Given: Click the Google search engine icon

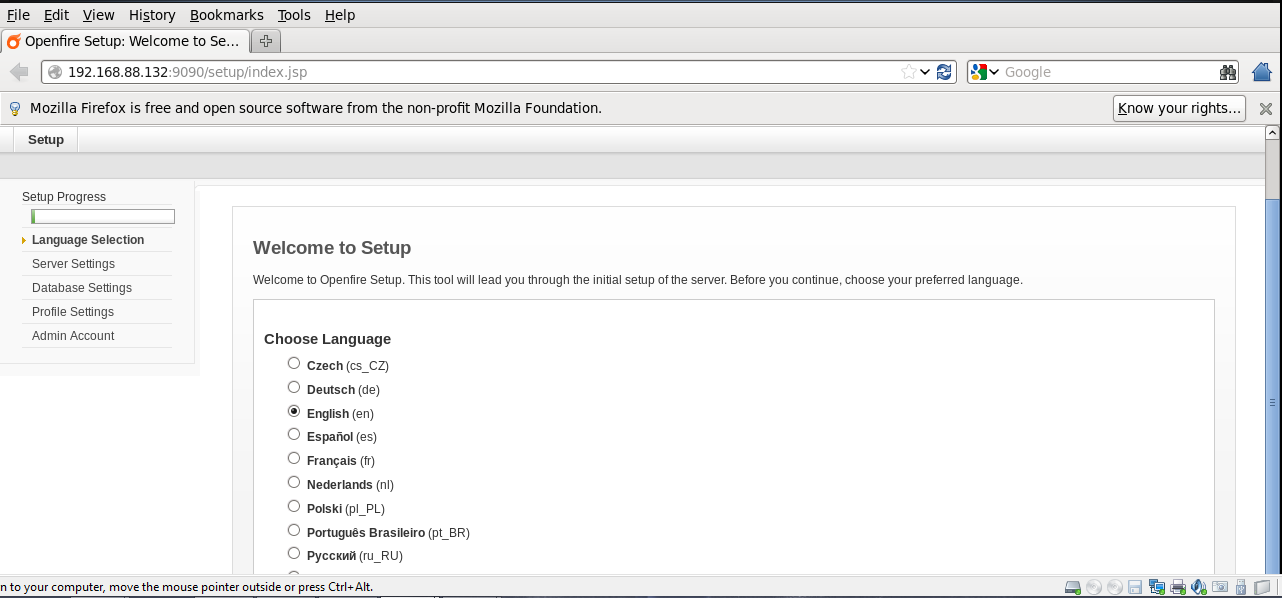Looking at the screenshot, I should (x=979, y=72).
